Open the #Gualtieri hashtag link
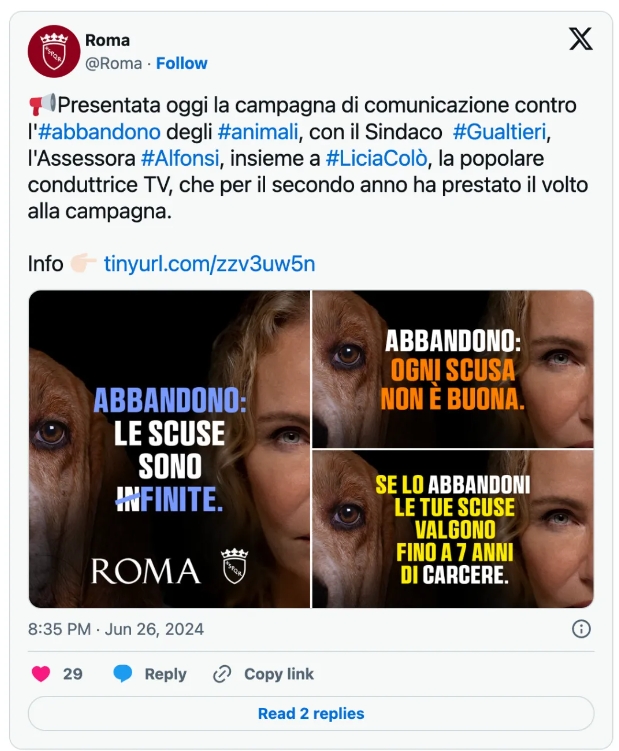 pyautogui.click(x=500, y=132)
